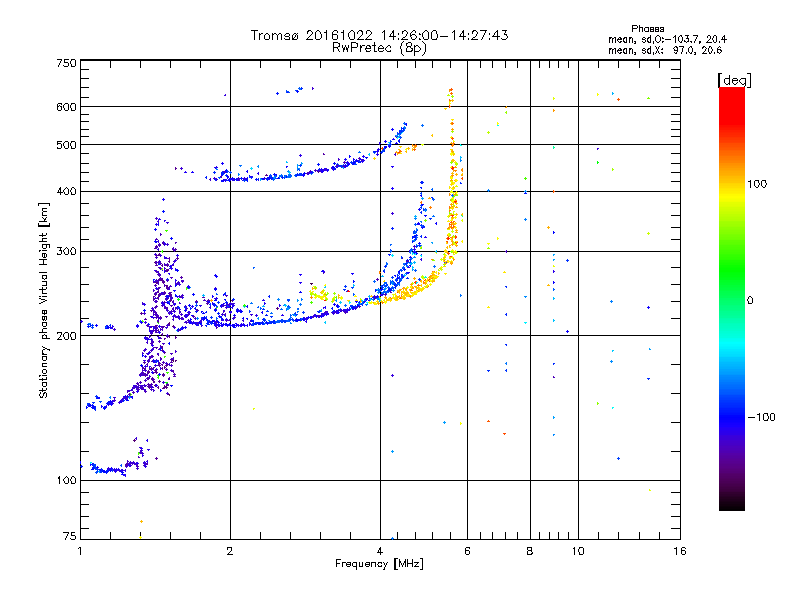Click y-axis tick label '600'

[x=66, y=107]
